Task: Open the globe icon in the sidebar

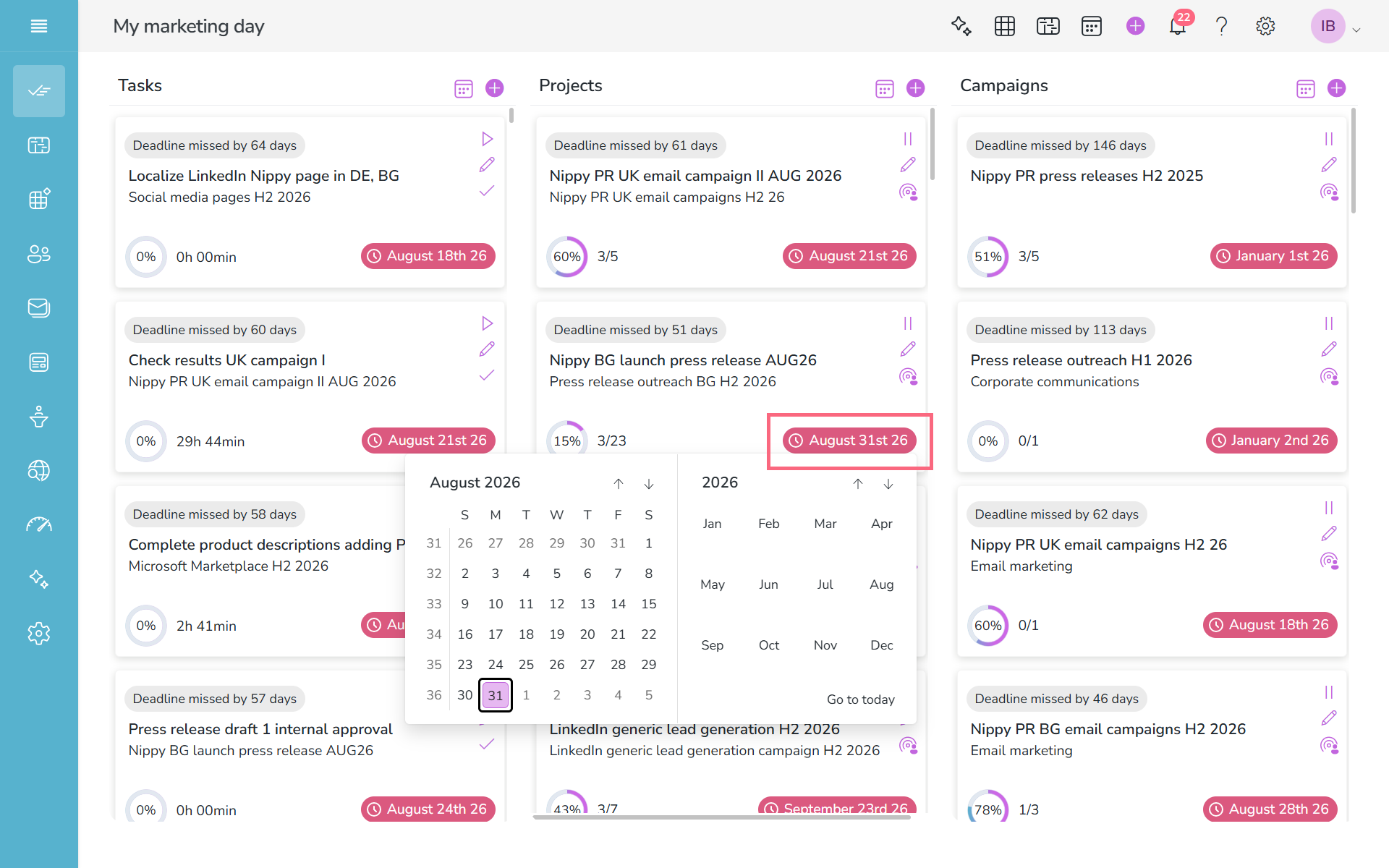Action: [x=39, y=471]
